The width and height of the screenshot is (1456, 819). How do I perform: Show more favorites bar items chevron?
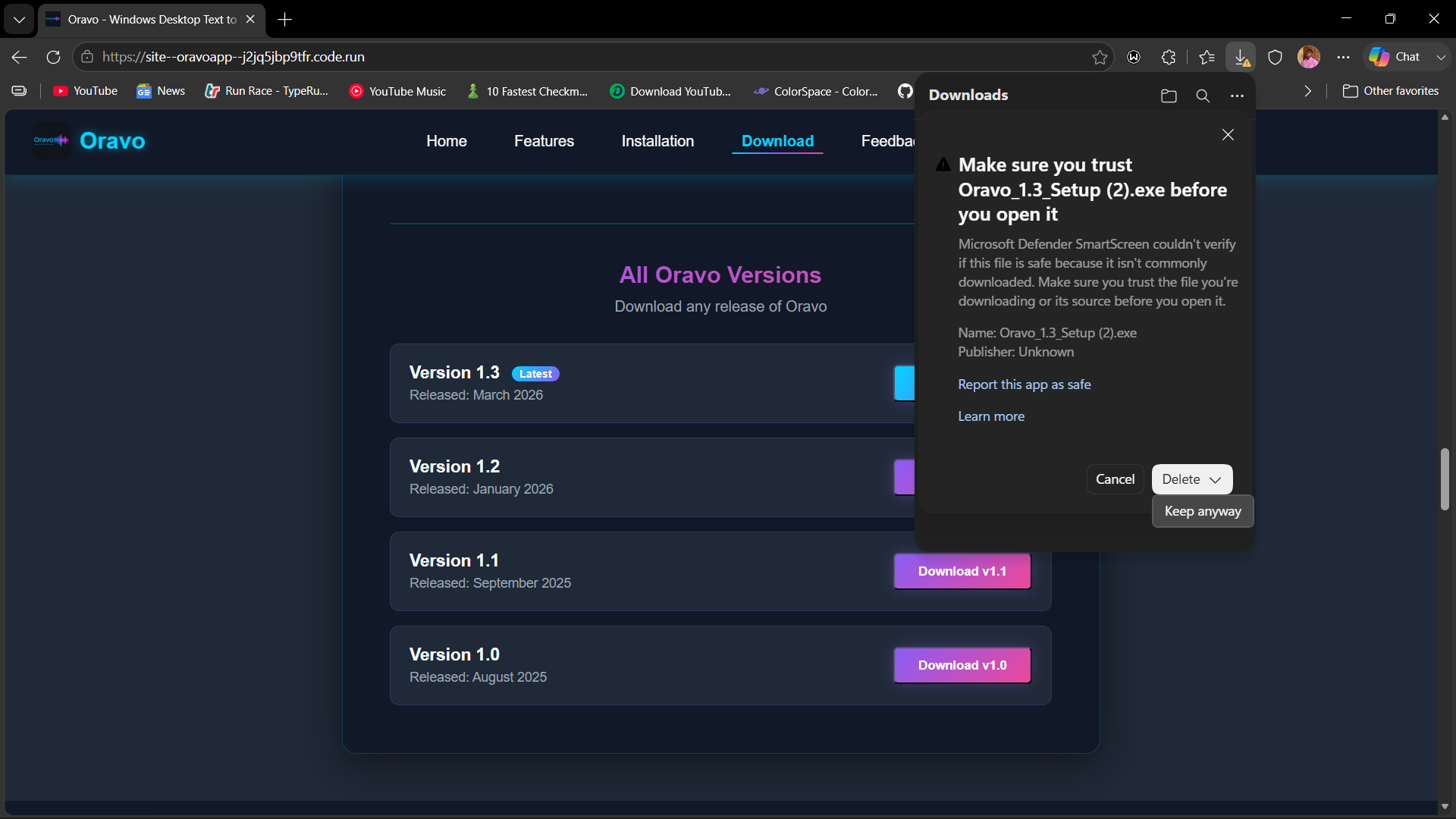(1307, 91)
